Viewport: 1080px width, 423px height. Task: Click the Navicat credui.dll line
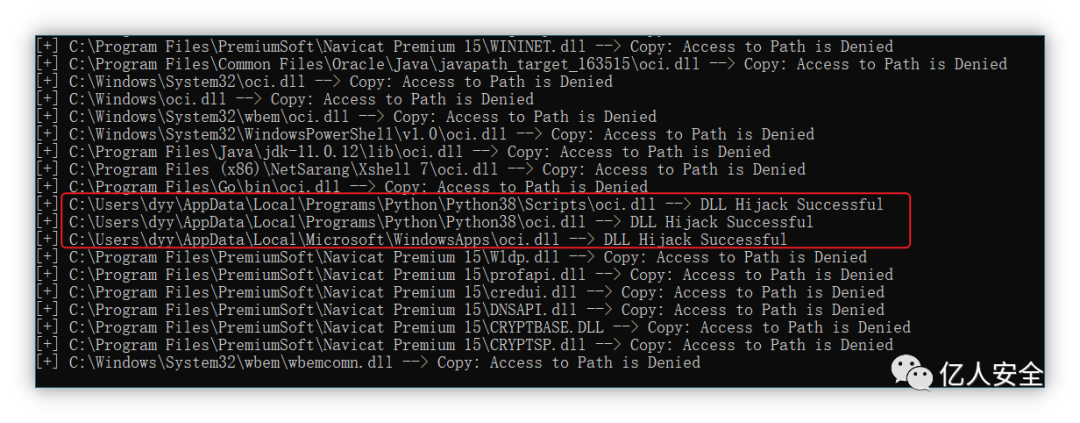(x=461, y=292)
